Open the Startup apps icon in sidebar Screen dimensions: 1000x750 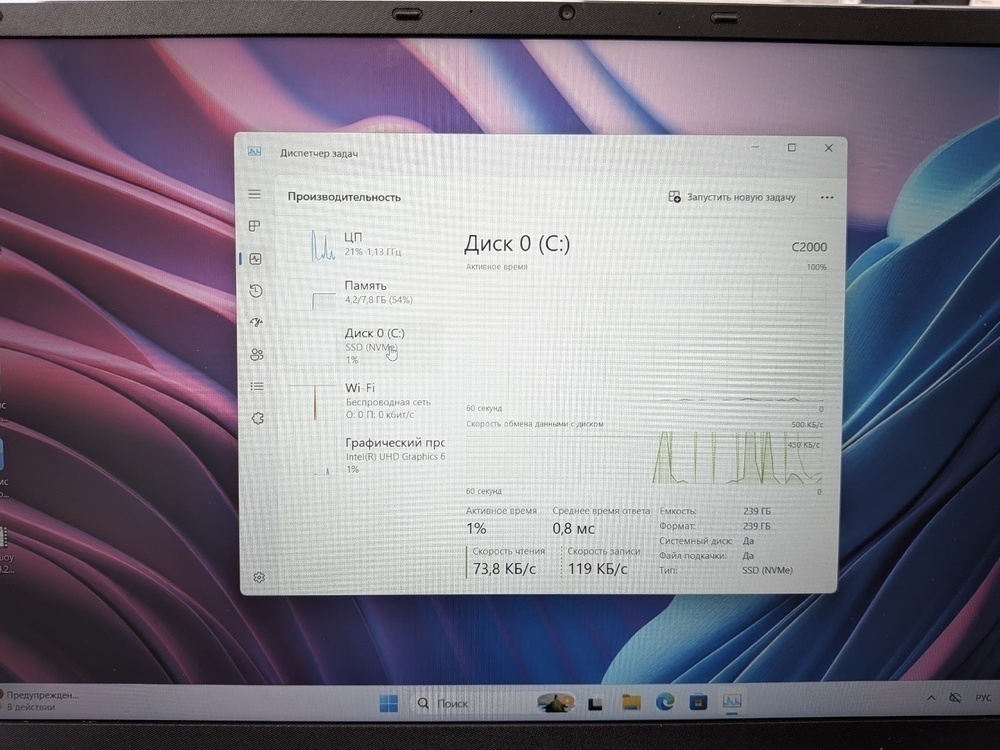pyautogui.click(x=256, y=323)
